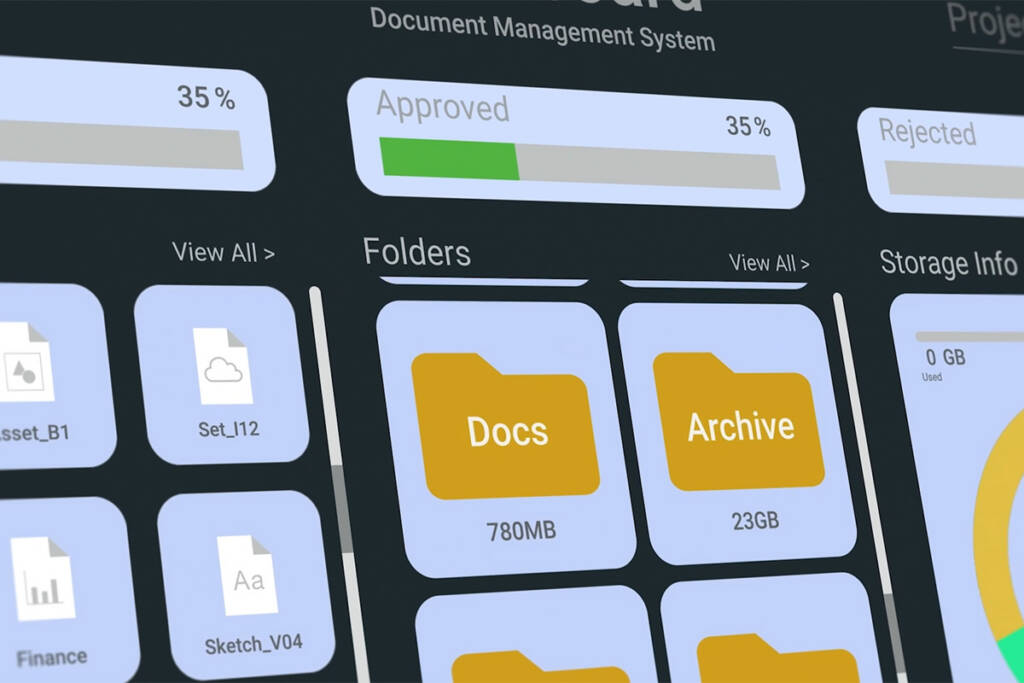Open the Docs folder icon

506,426
